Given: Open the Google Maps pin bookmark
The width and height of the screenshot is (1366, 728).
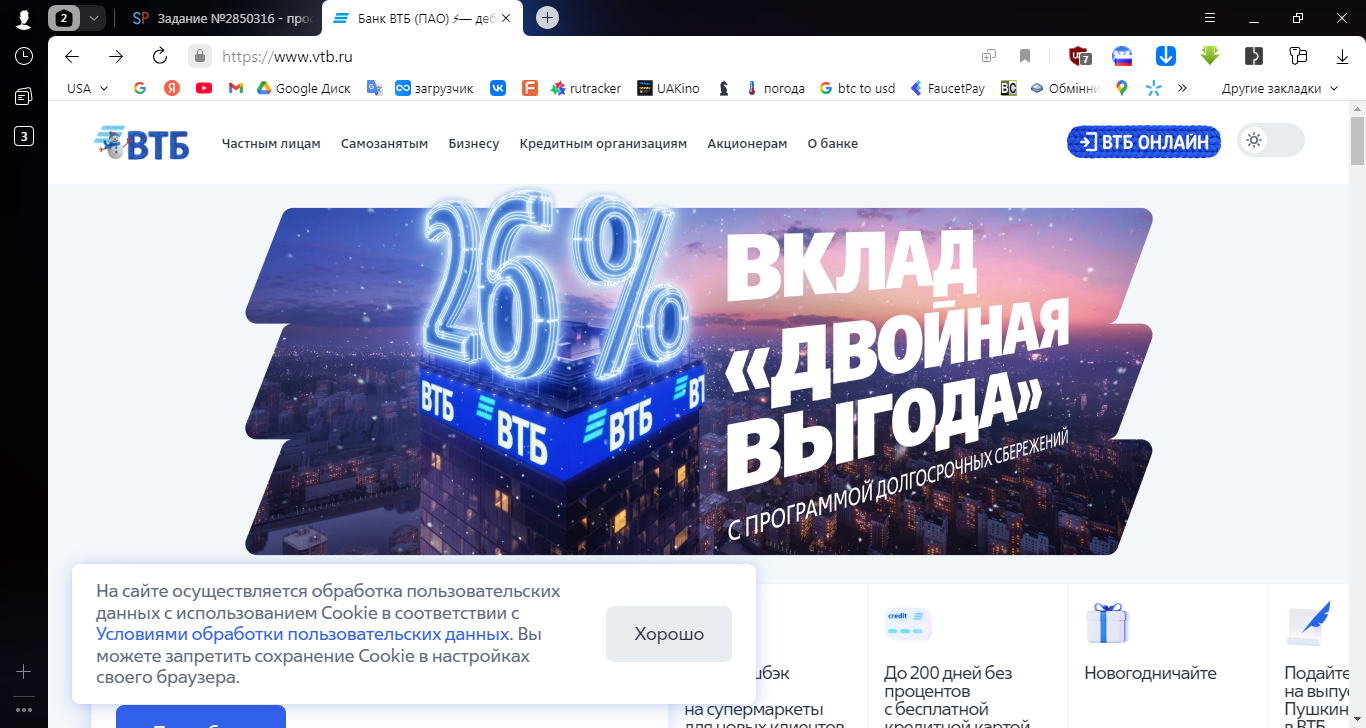Looking at the screenshot, I should click(x=1122, y=88).
